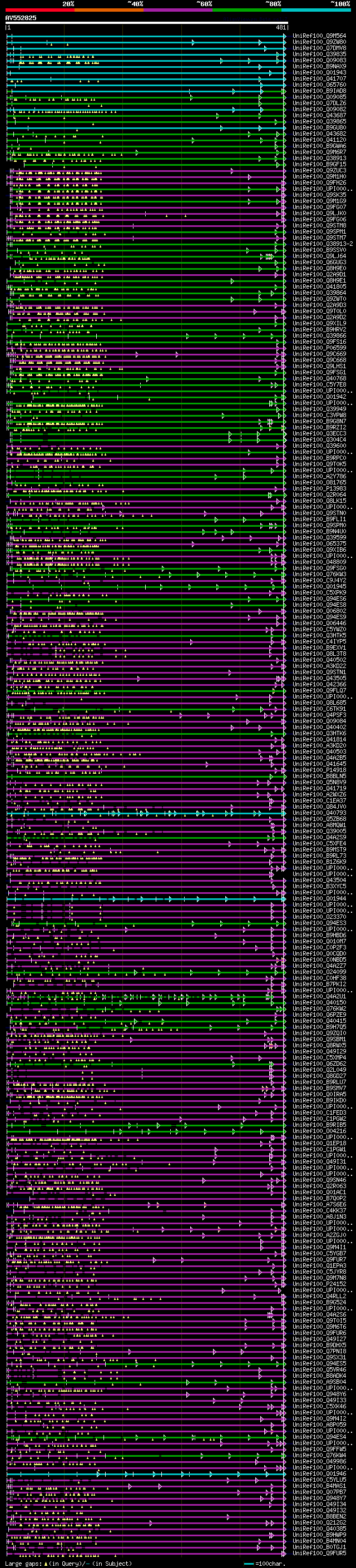The height and width of the screenshot is (1568, 356).
Task: Open hit UniRef100_Q09083
Action: [319, 60]
